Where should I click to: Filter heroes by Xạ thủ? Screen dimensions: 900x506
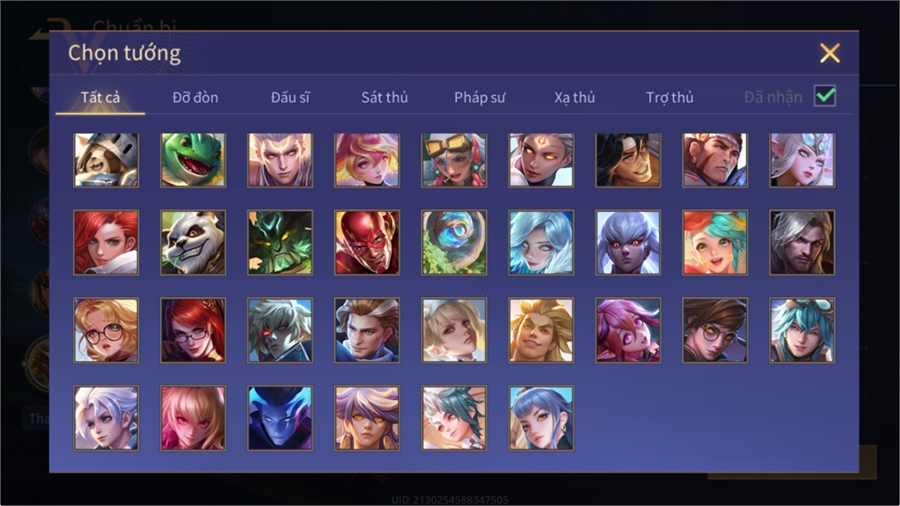coord(575,98)
